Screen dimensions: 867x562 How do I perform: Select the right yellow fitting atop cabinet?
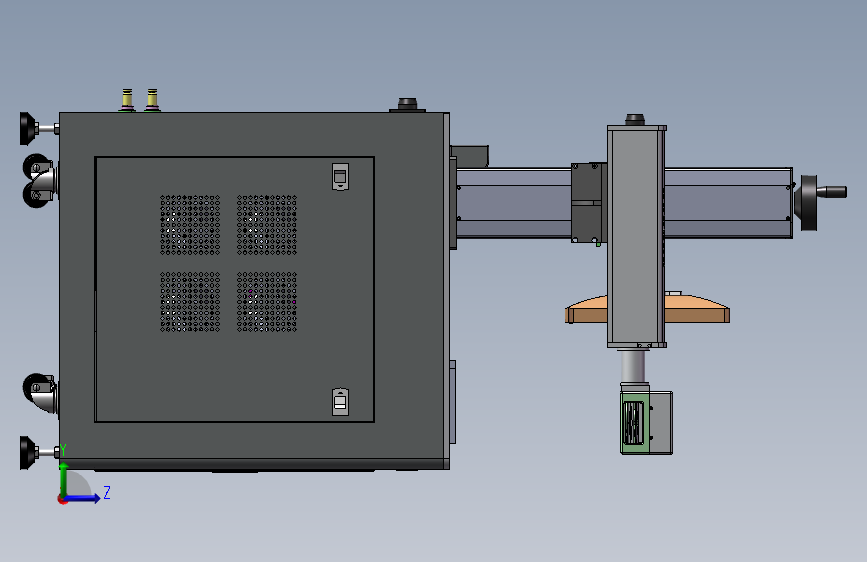point(152,100)
